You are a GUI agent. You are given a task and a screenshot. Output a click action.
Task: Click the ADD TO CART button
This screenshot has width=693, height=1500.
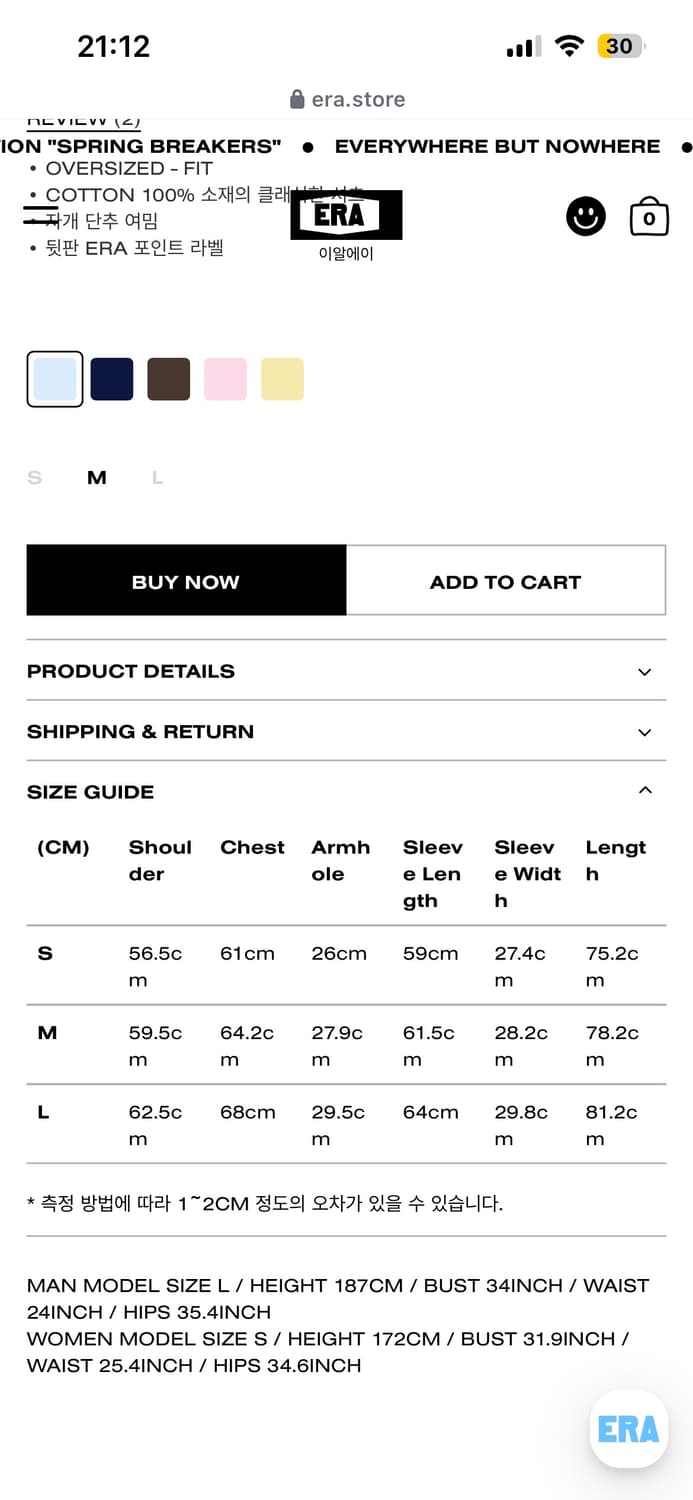(x=505, y=581)
